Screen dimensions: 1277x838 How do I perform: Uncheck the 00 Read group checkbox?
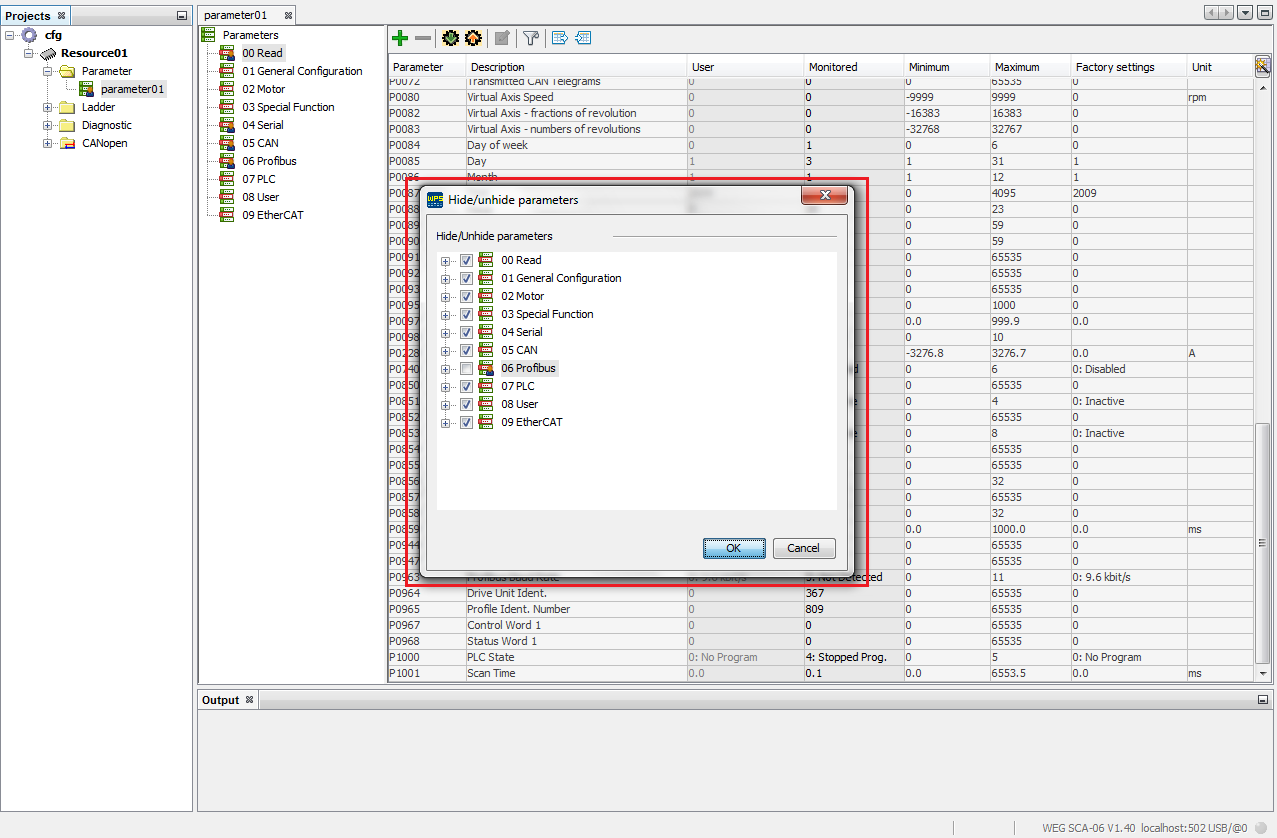tap(466, 260)
